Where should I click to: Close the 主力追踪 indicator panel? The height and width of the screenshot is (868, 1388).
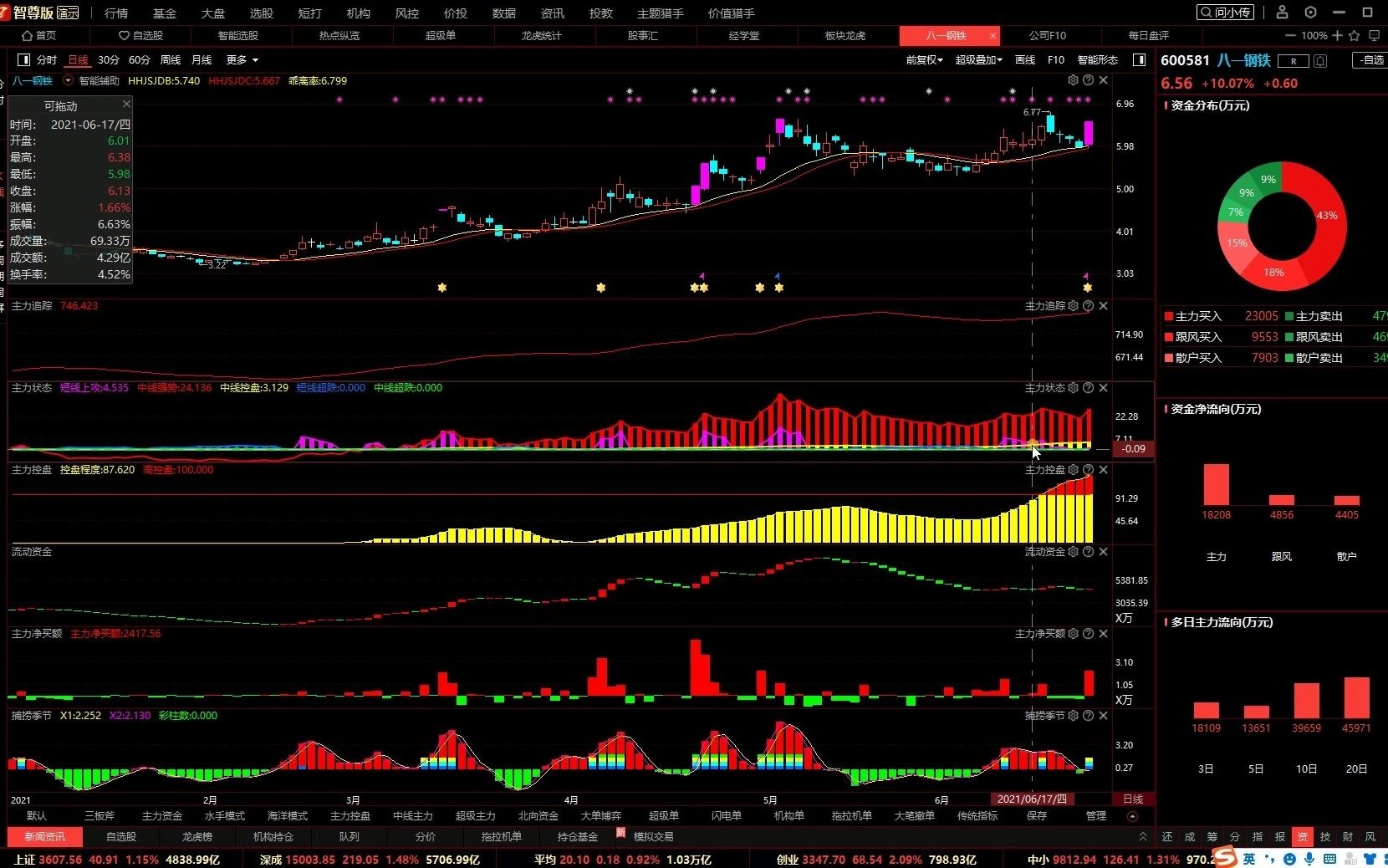[1103, 306]
